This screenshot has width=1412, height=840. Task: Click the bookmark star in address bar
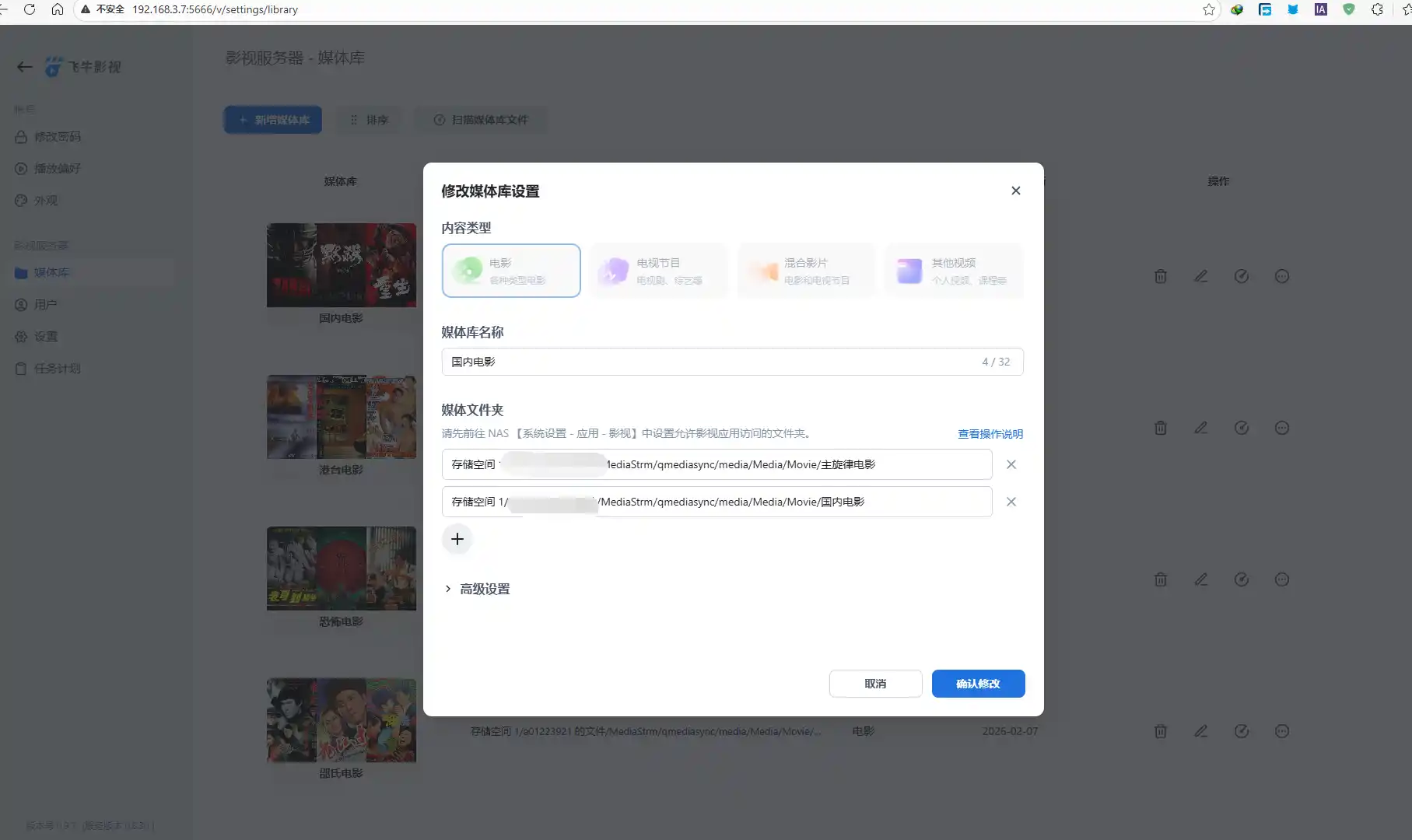click(x=1208, y=10)
